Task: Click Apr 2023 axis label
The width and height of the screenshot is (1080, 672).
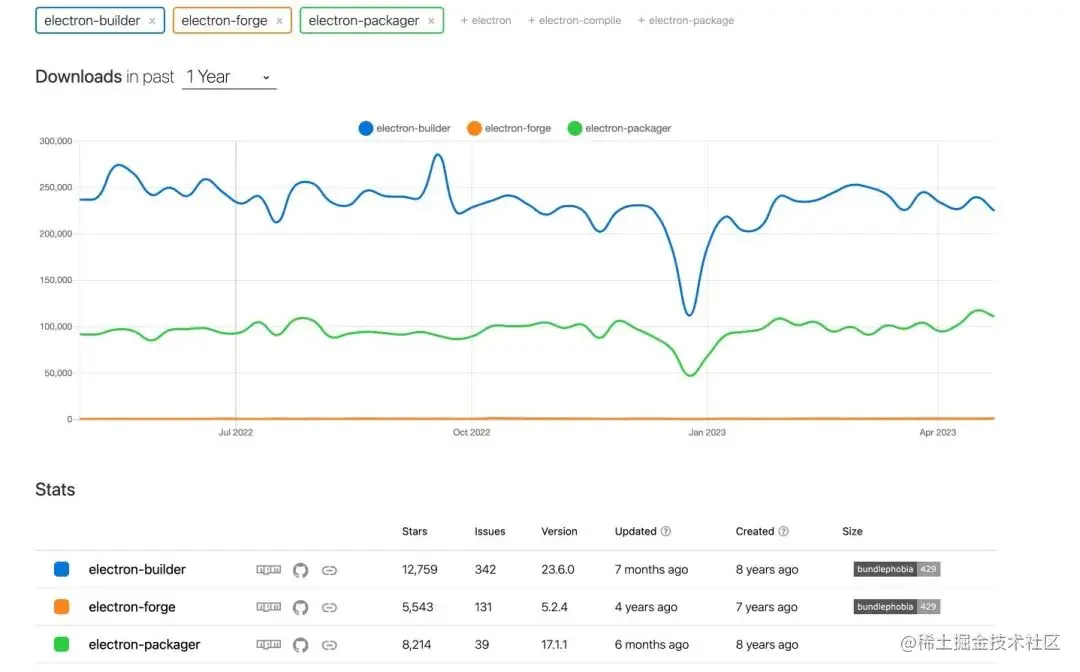Action: [x=937, y=432]
